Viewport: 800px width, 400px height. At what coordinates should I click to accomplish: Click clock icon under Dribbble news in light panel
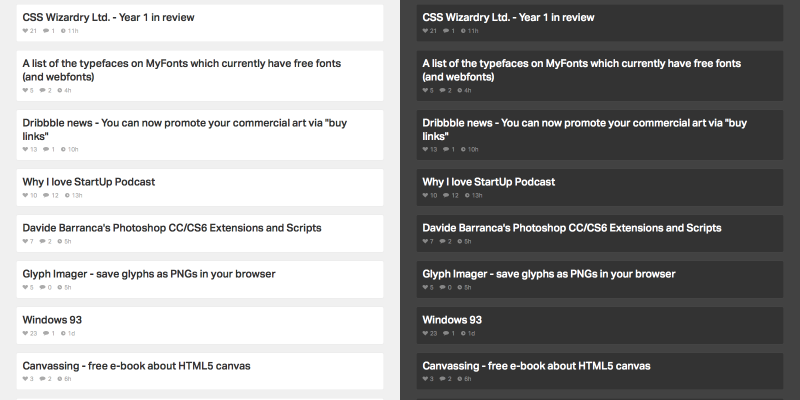[63, 149]
